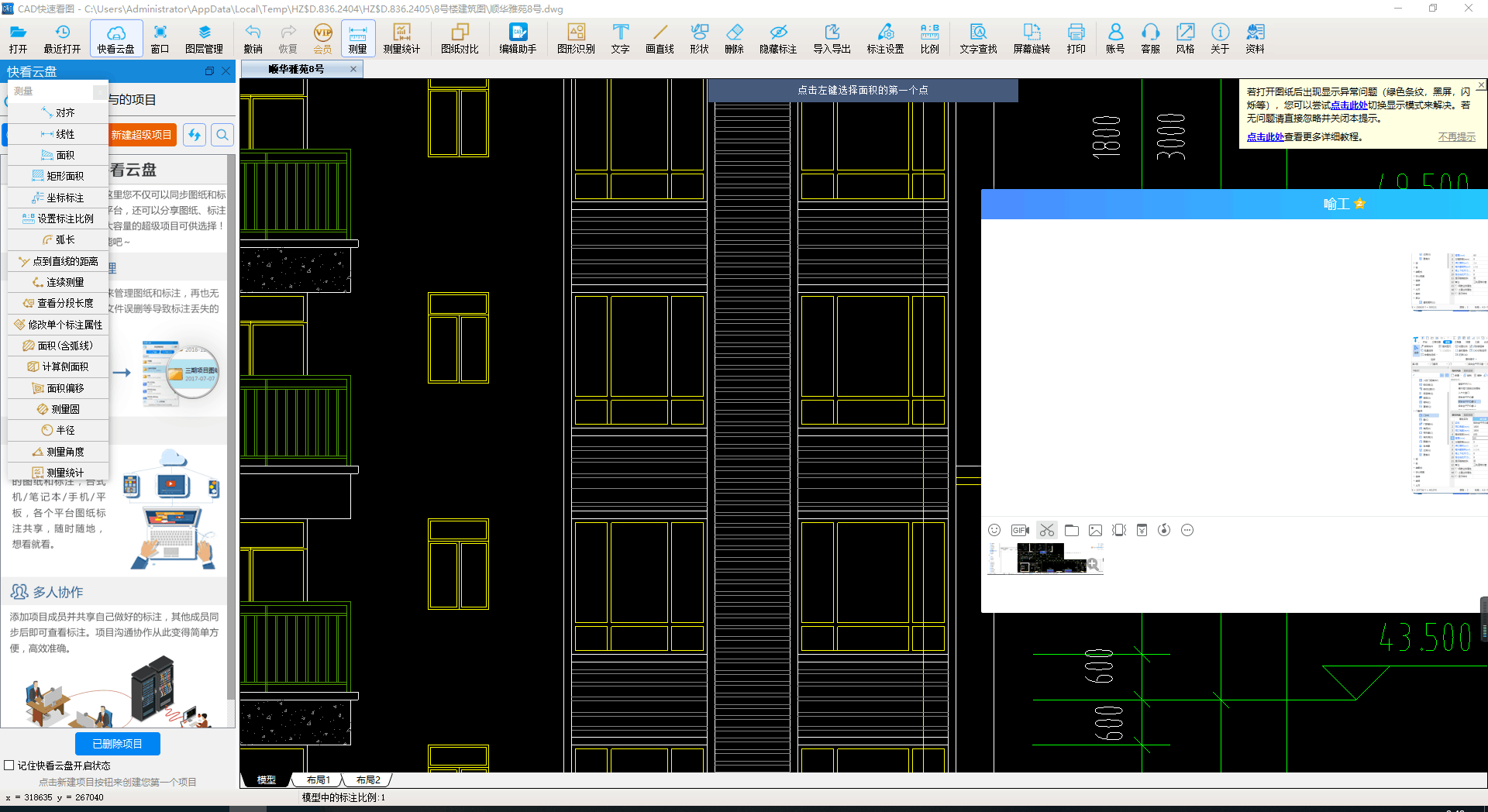Click the cloud panel vertical scrollbar

point(230,426)
